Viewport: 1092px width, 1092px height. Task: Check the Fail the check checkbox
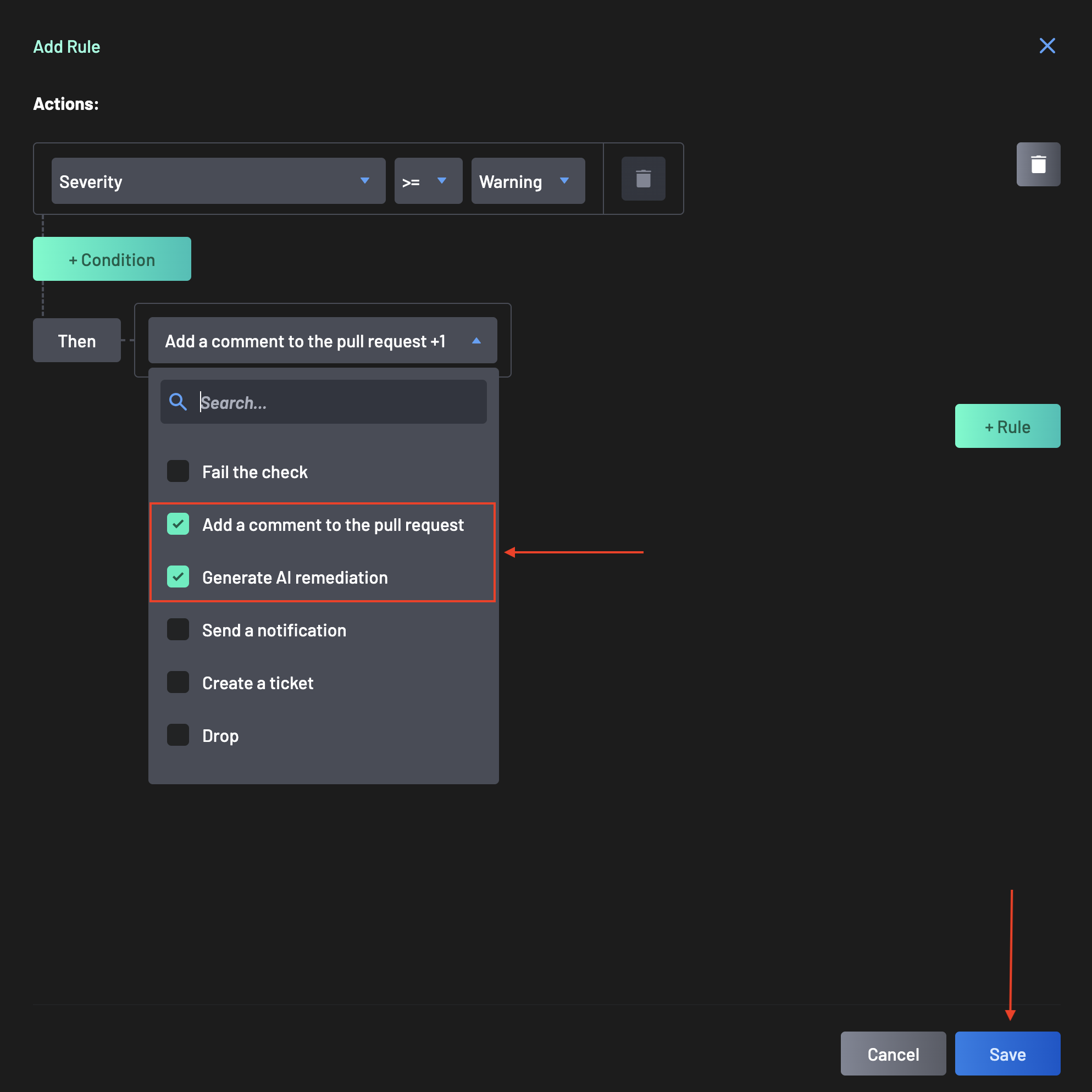(x=178, y=471)
